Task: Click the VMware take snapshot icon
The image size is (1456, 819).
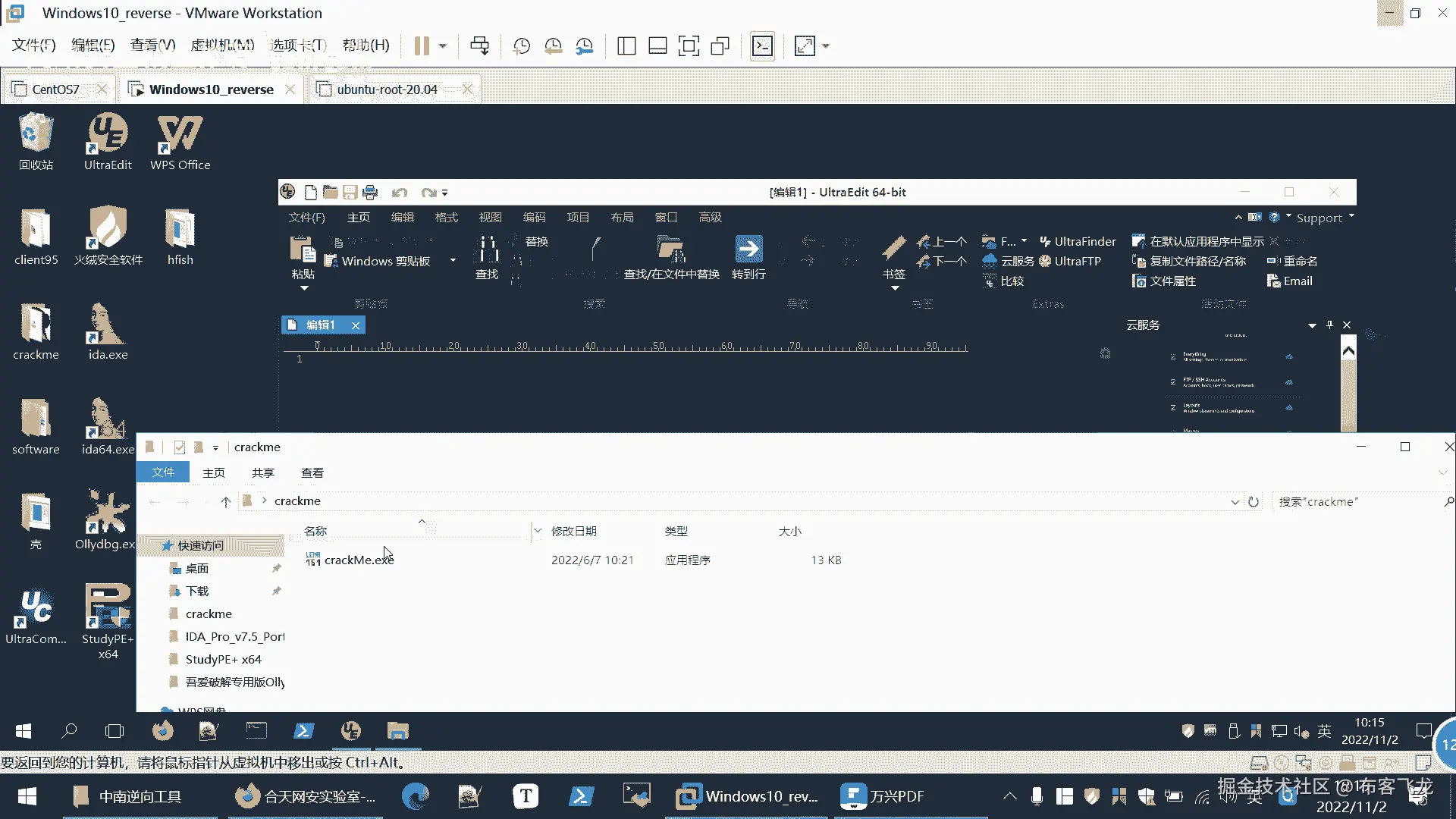Action: (522, 46)
